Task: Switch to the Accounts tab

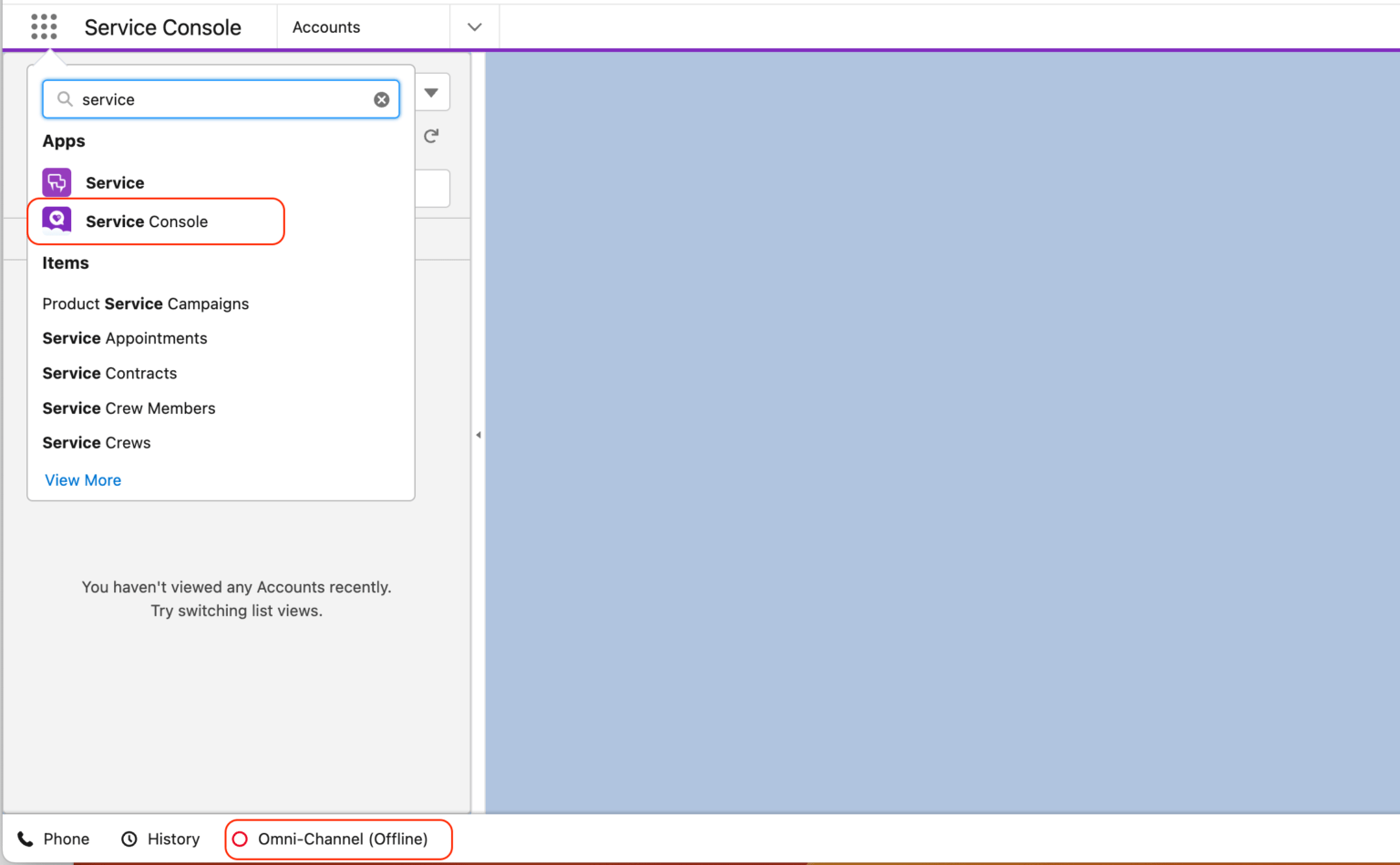Action: click(x=326, y=26)
